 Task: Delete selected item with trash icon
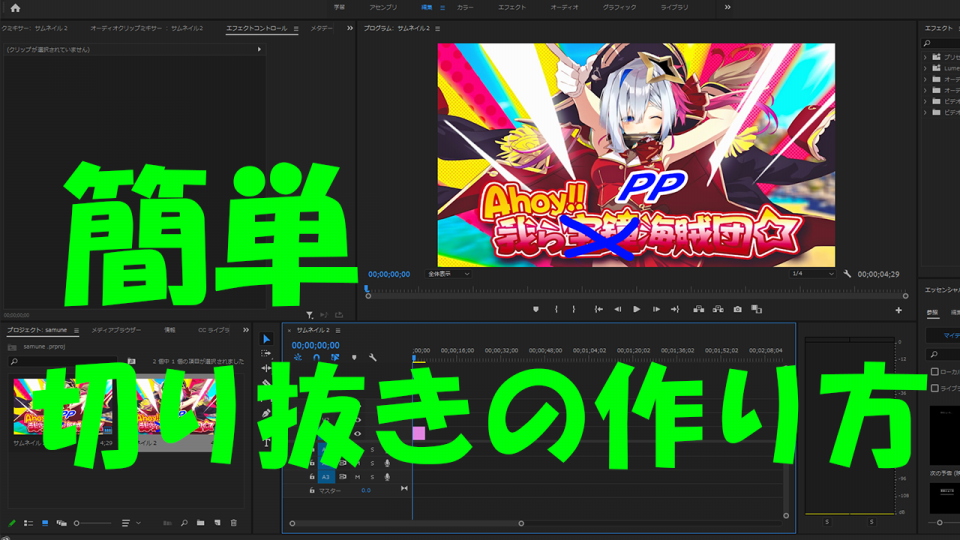[x=234, y=523]
